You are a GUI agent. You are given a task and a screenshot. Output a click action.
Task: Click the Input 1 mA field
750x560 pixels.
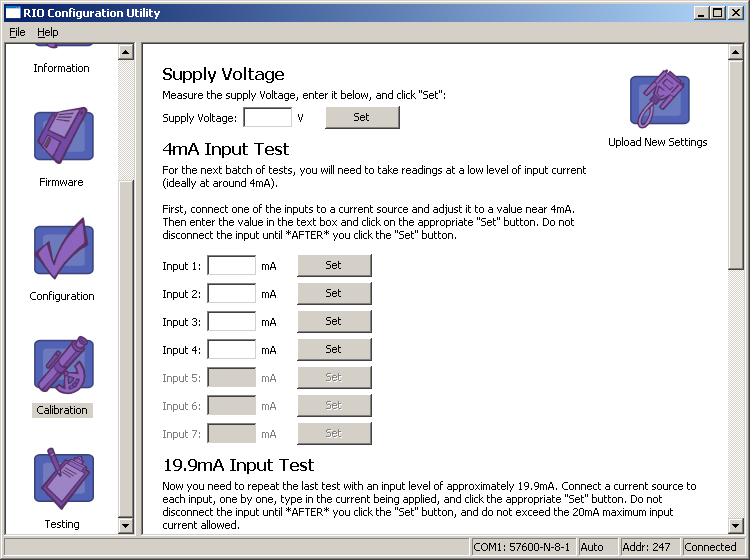pos(231,266)
